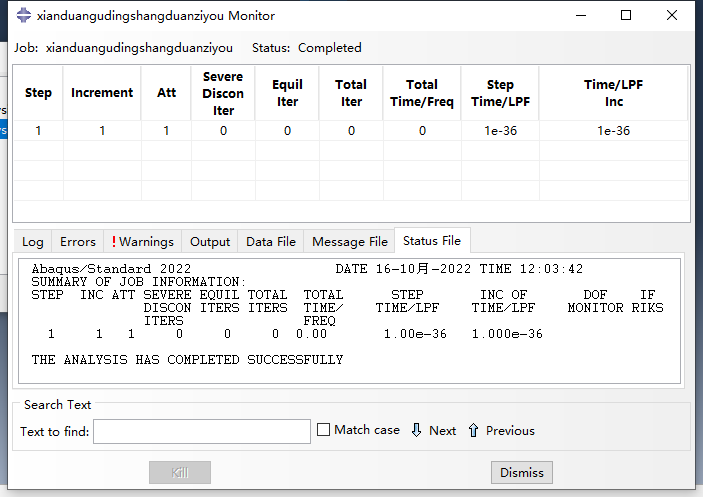This screenshot has width=703, height=497.
Task: Click the Total Iter column header
Action: tap(351, 93)
